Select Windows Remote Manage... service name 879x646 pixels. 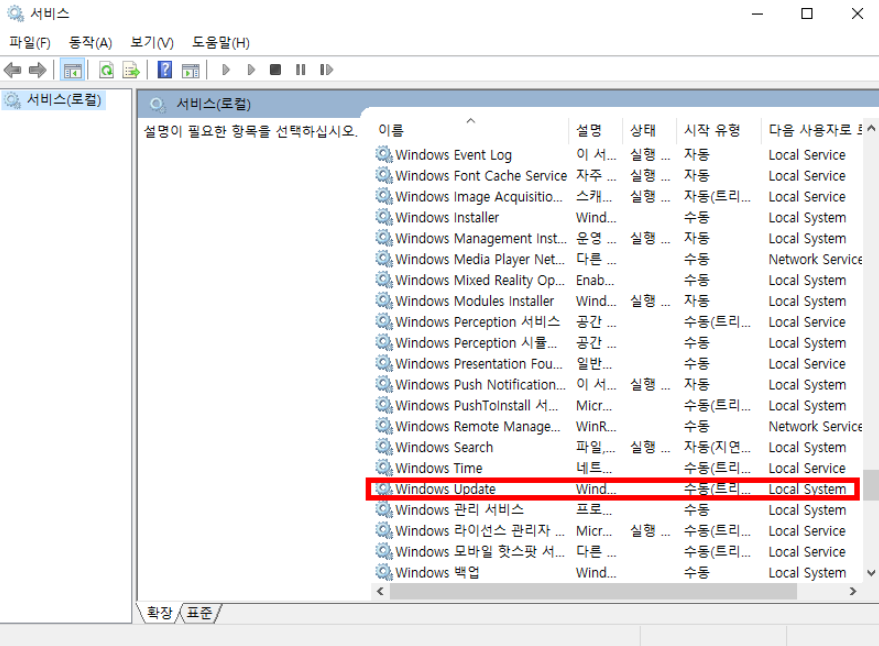point(478,427)
